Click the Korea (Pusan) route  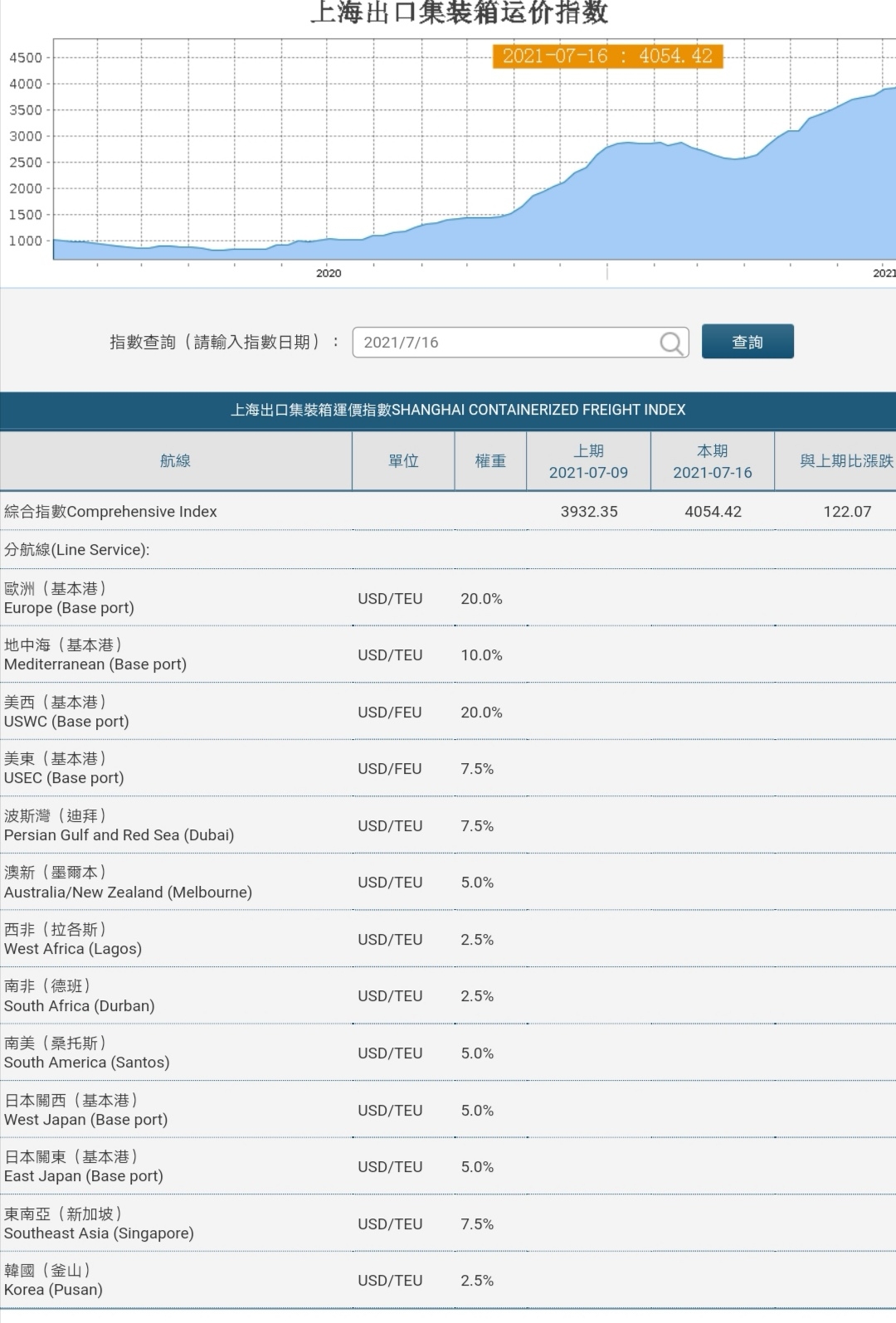[x=53, y=1281]
